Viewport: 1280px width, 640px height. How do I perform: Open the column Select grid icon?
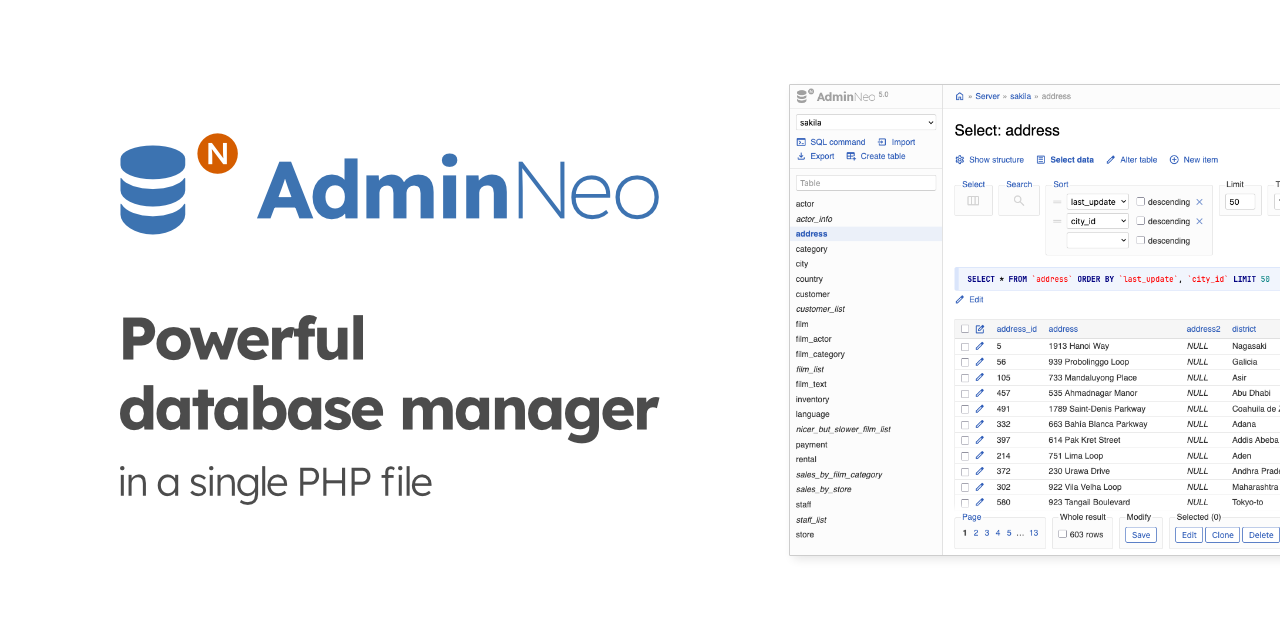tap(973, 200)
